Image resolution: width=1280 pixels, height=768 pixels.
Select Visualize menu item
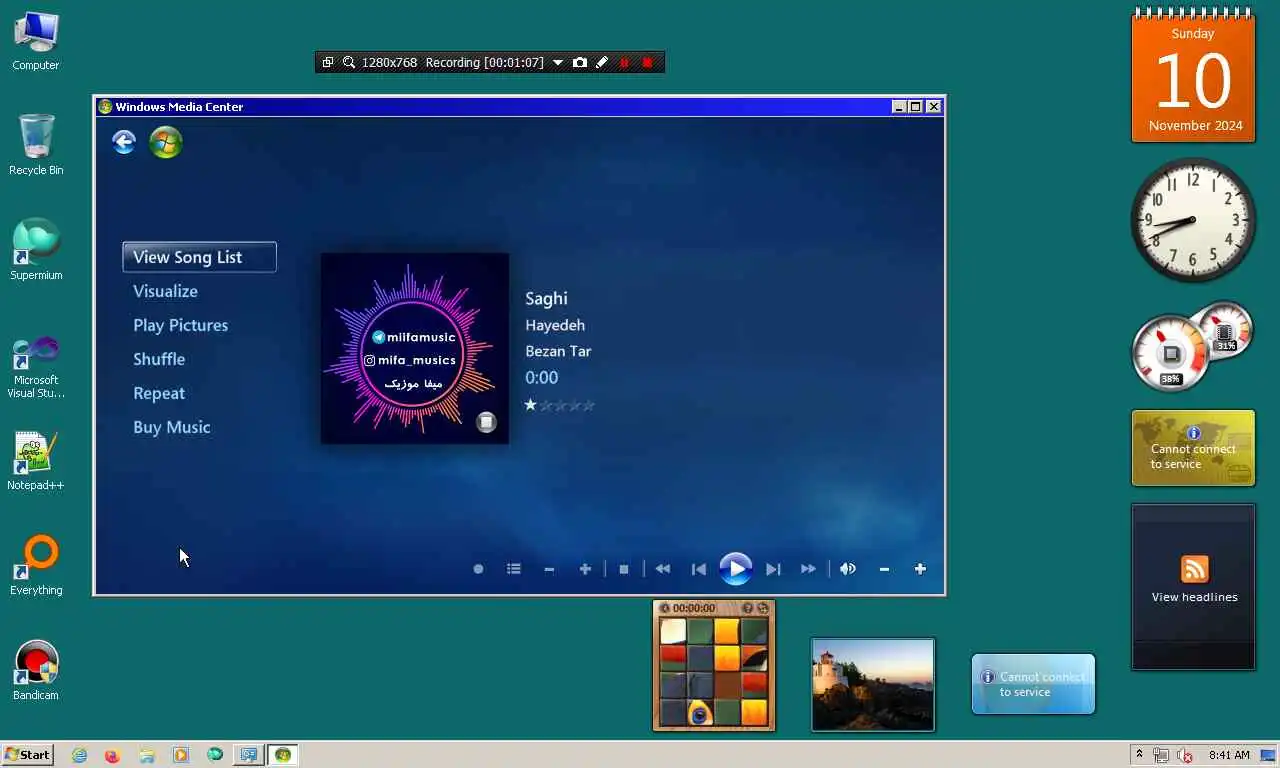pyautogui.click(x=165, y=291)
